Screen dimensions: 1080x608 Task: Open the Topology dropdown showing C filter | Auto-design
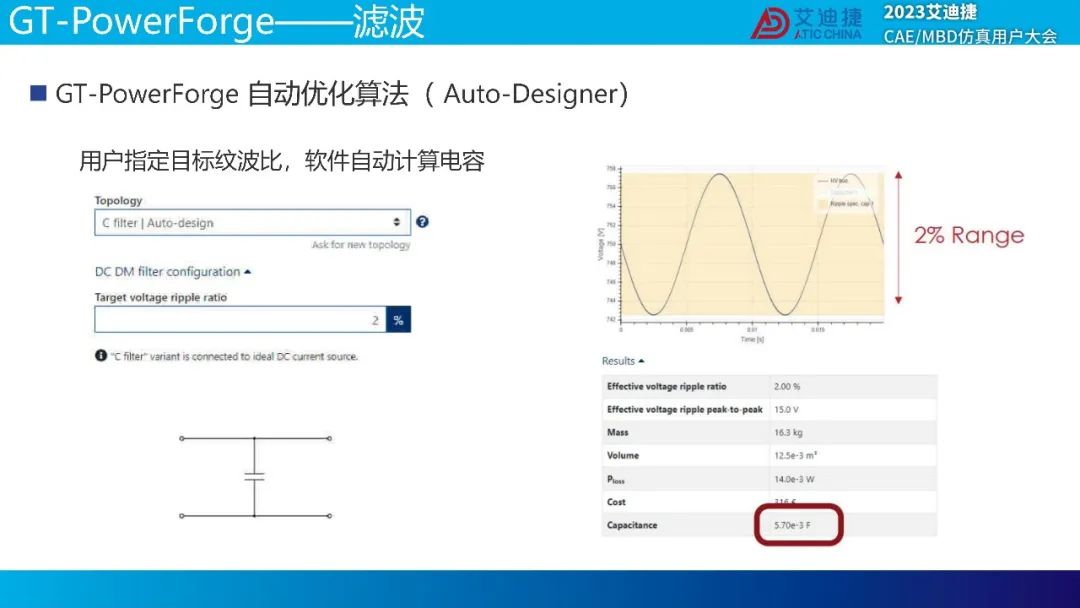(252, 222)
